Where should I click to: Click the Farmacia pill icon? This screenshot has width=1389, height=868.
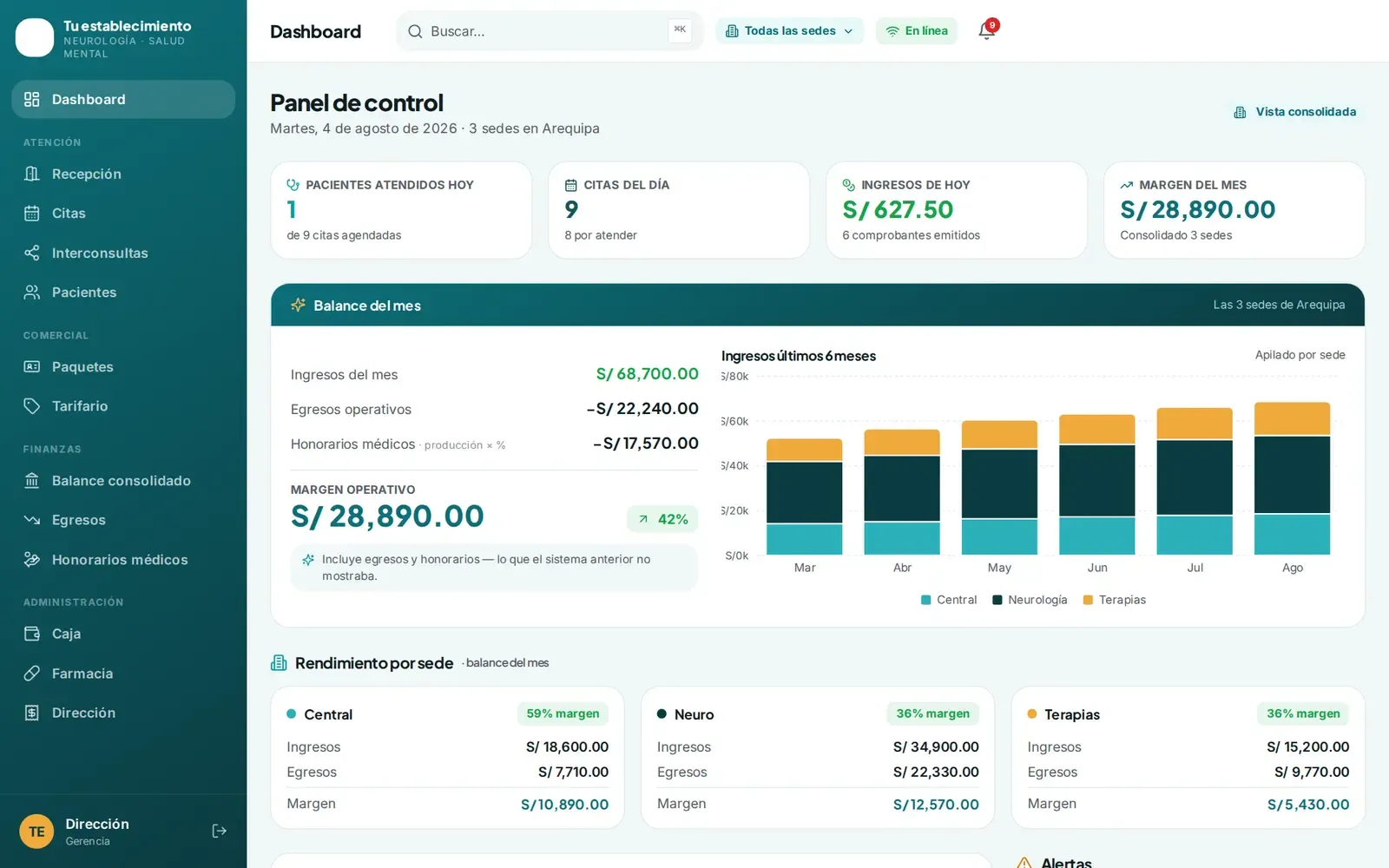[x=32, y=674]
